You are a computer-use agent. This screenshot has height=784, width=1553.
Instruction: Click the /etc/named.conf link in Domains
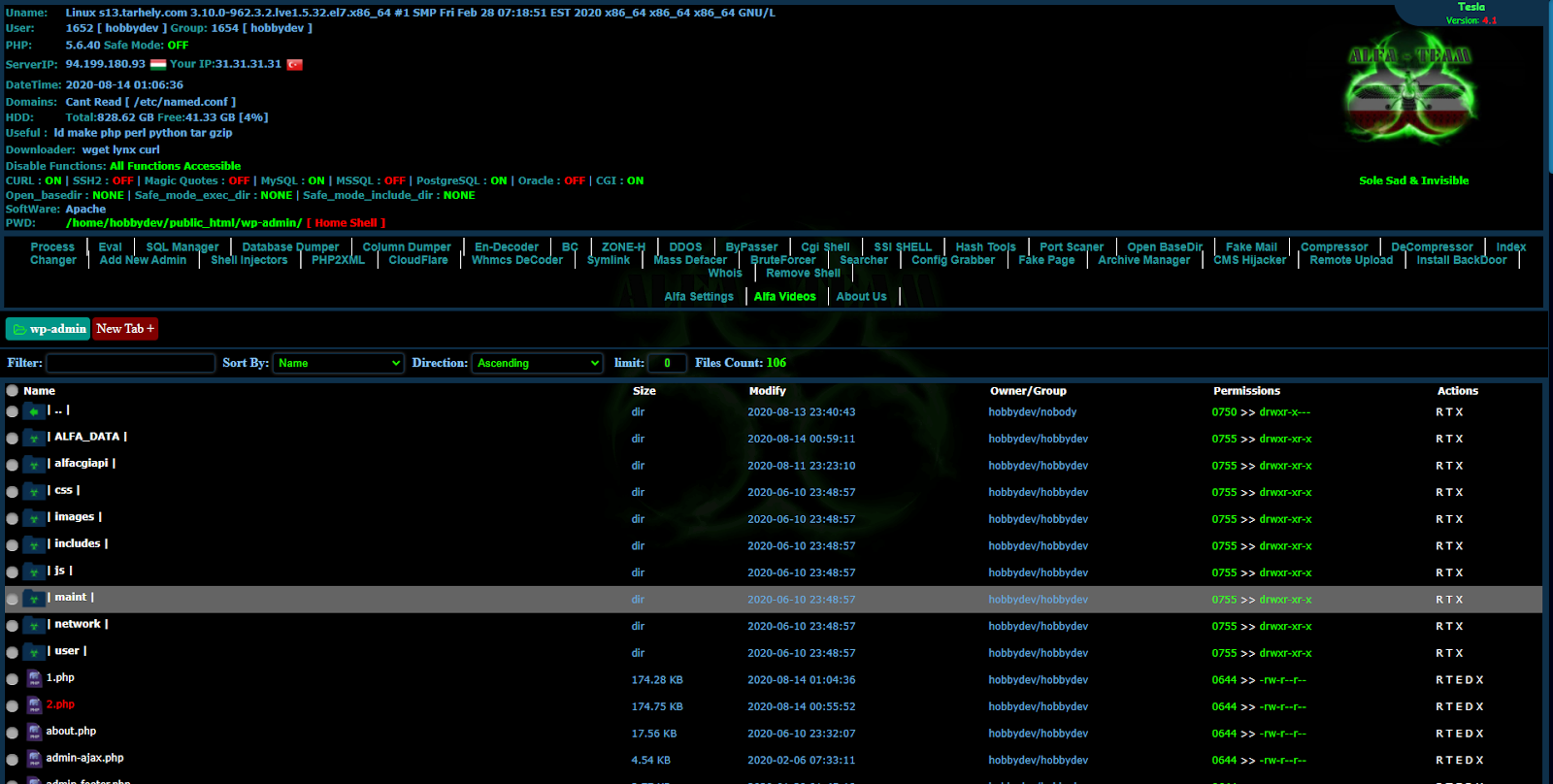tap(181, 102)
